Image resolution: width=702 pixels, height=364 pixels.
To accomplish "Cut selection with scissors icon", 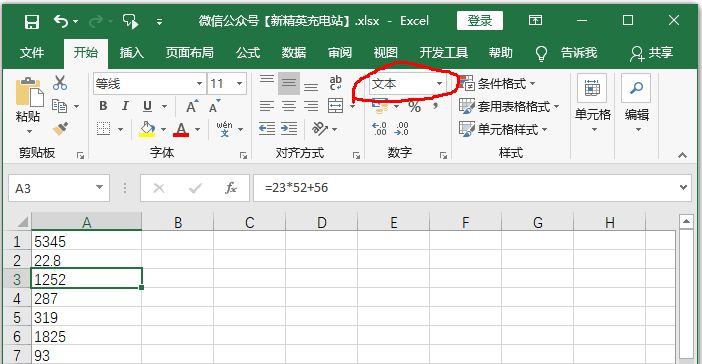I will point(60,83).
